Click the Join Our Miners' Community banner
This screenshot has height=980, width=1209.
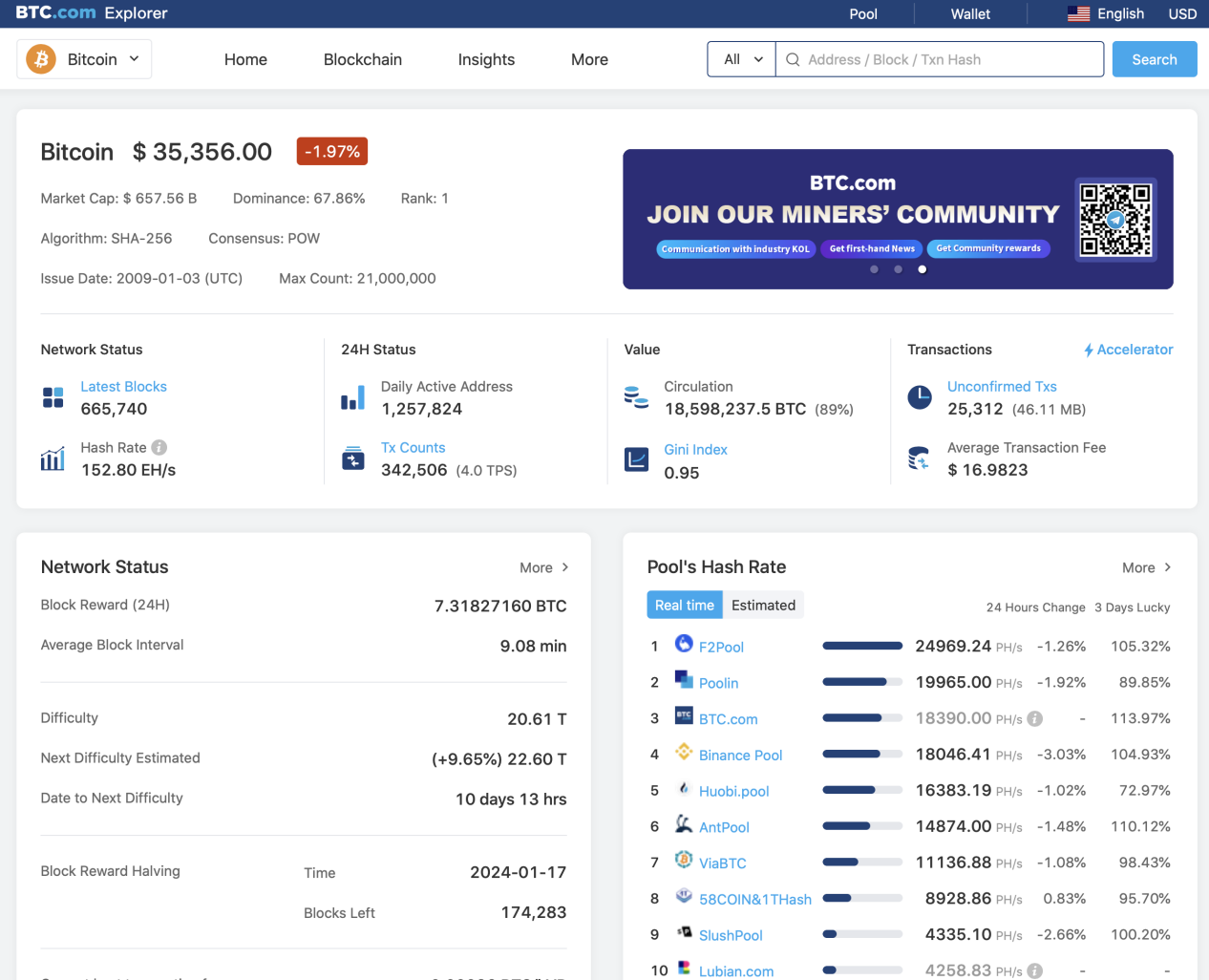(898, 219)
